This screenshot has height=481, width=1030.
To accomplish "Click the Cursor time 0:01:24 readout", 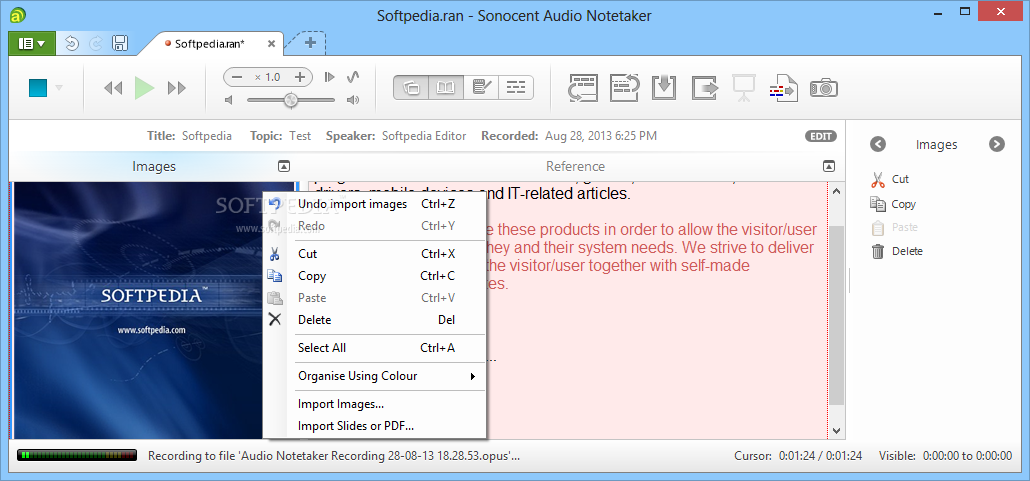I will pos(796,455).
